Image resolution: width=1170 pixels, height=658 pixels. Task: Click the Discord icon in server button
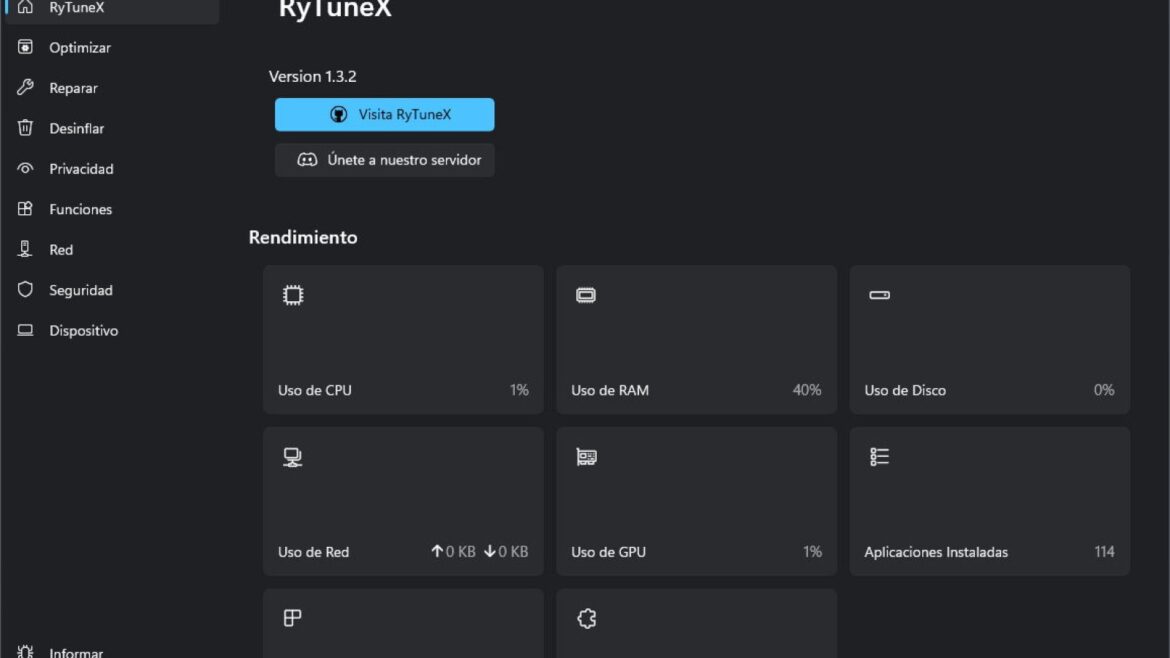(x=307, y=160)
